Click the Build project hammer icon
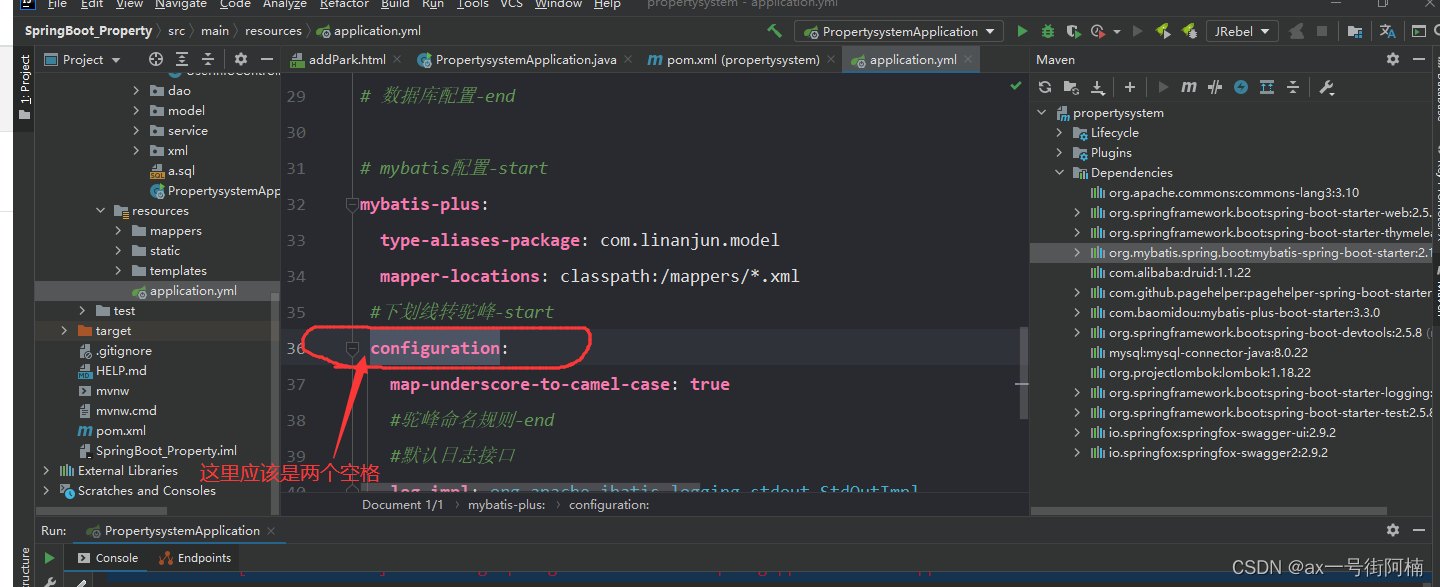 774,31
